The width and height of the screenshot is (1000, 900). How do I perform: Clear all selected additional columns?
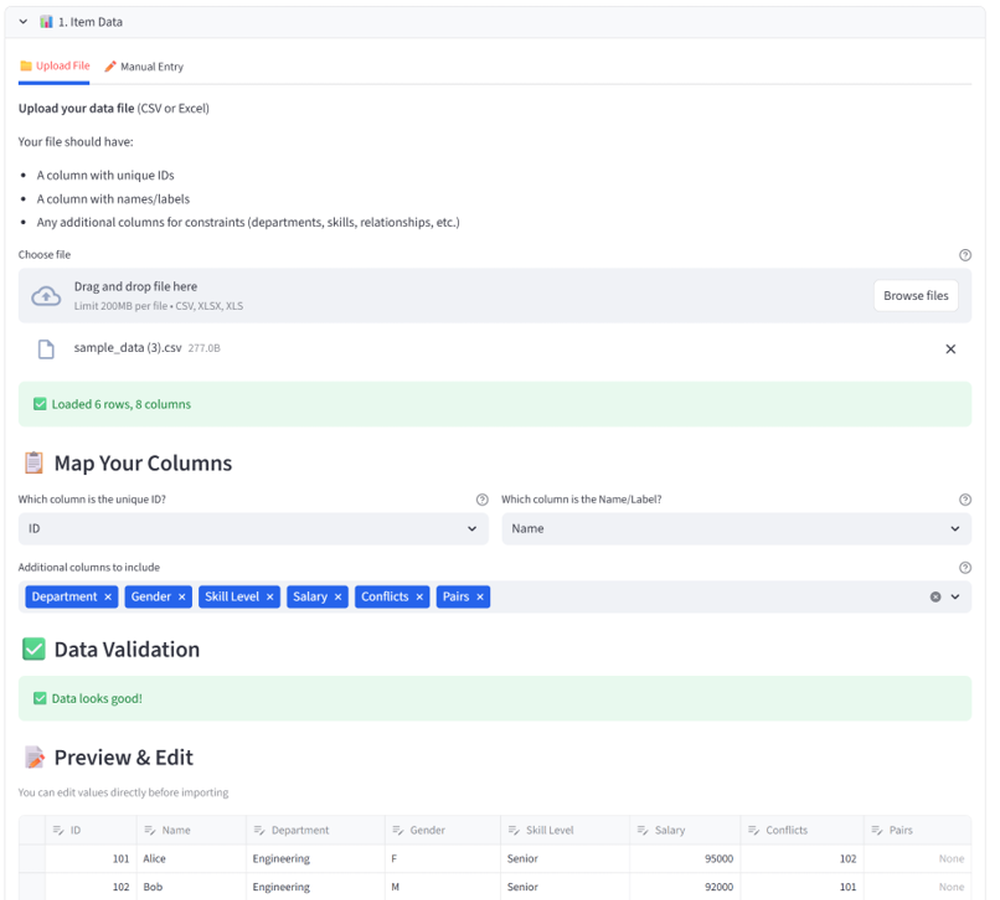pyautogui.click(x=936, y=597)
